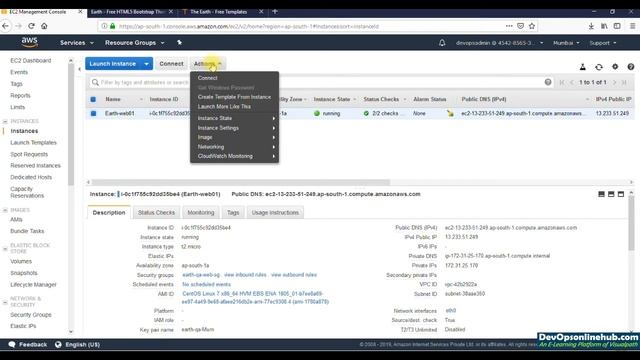Open the view inbound rules link

(245, 275)
